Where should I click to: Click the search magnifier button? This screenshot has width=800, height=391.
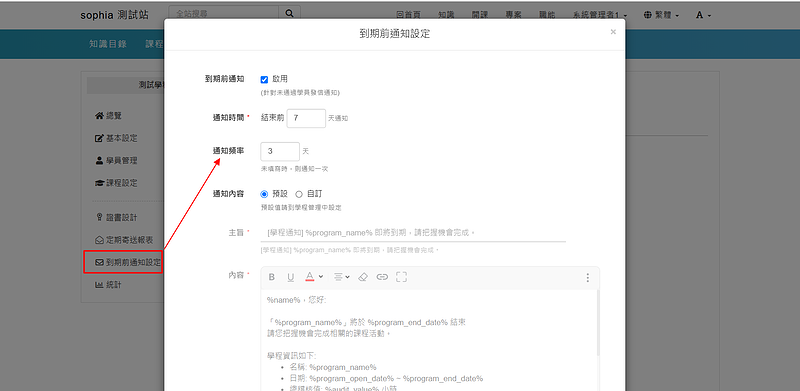[290, 14]
